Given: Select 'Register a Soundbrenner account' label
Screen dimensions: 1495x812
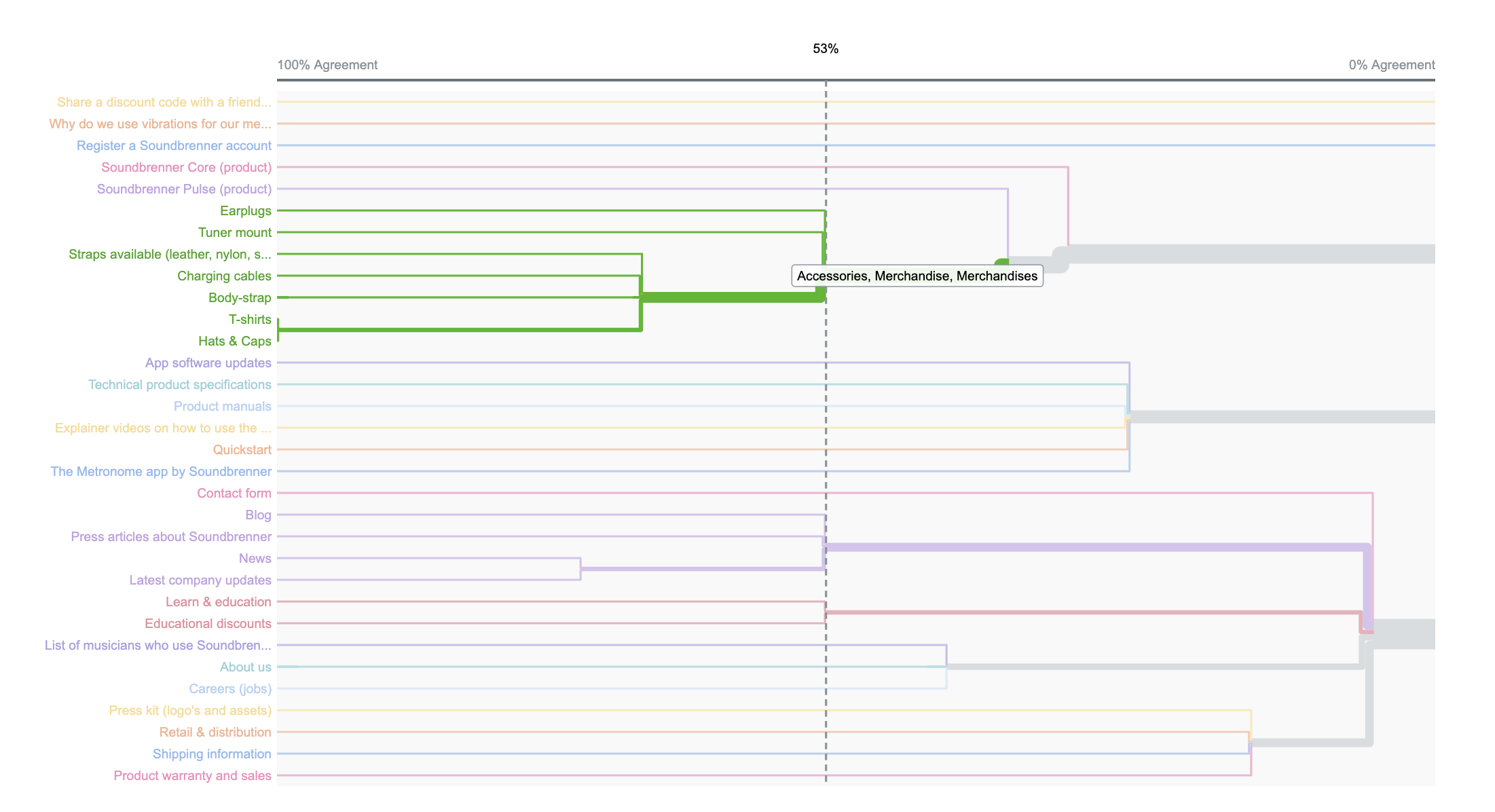Looking at the screenshot, I should (174, 145).
